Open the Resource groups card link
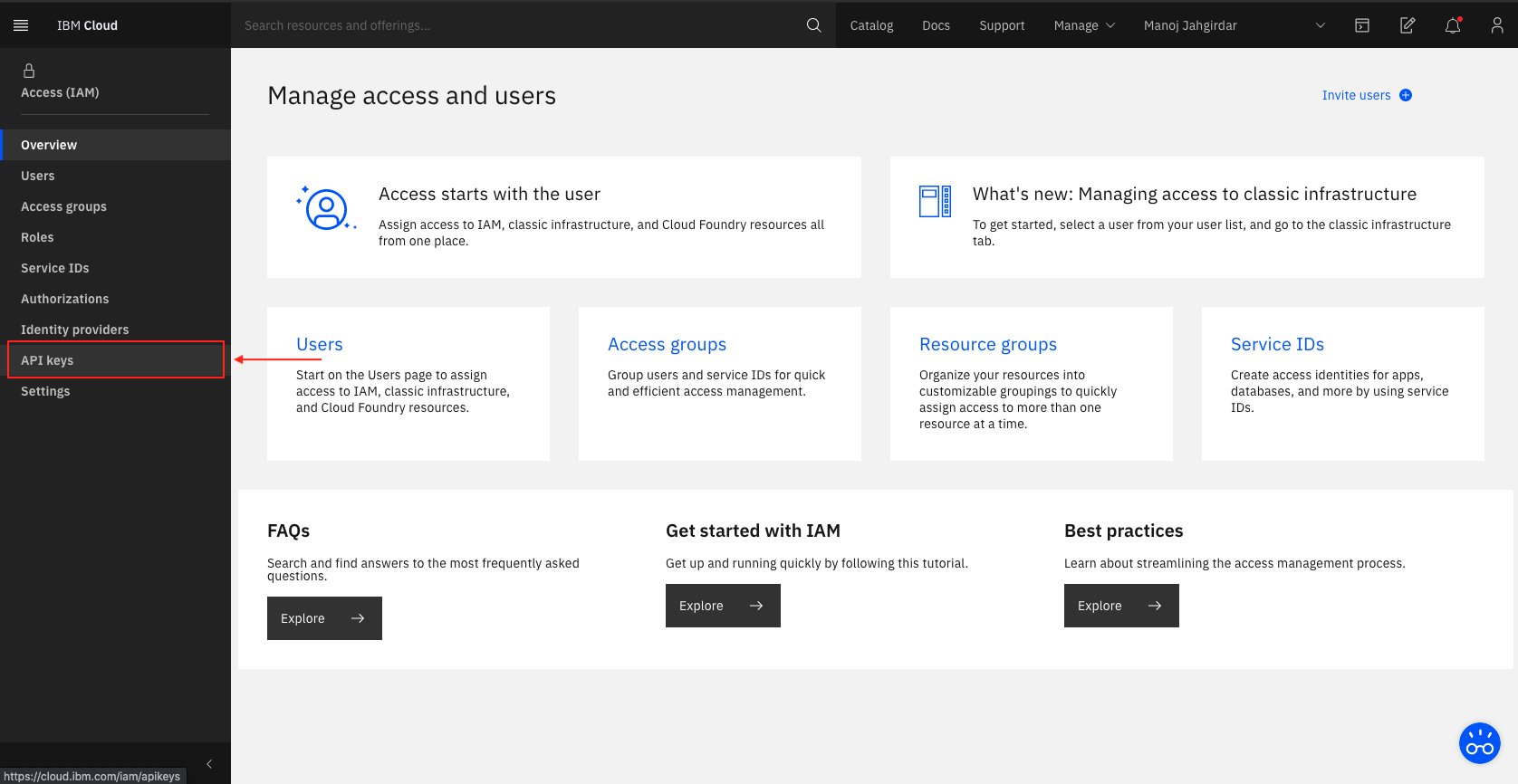The width and height of the screenshot is (1518, 784). [x=988, y=345]
